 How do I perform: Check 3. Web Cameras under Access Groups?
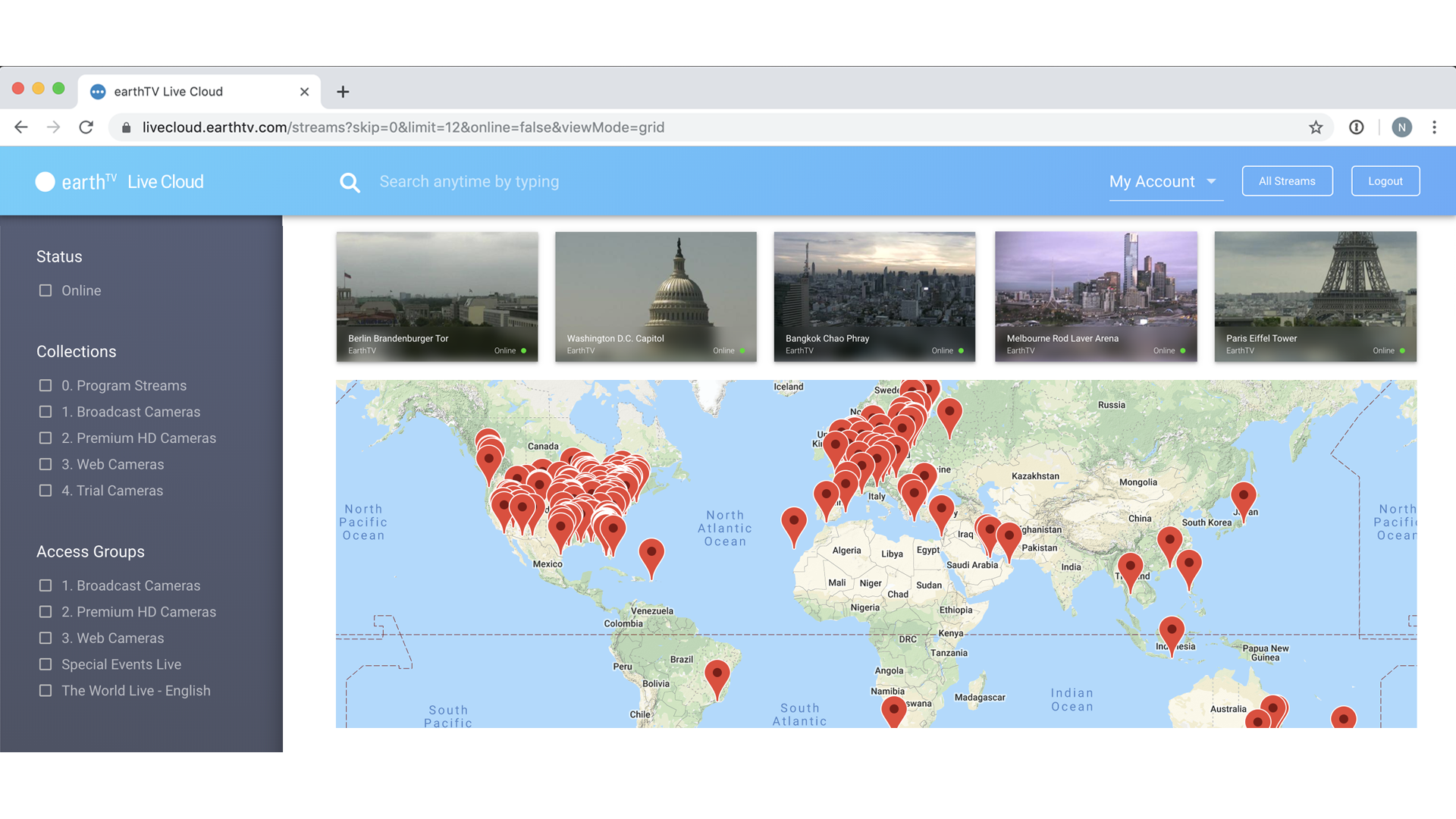point(45,638)
